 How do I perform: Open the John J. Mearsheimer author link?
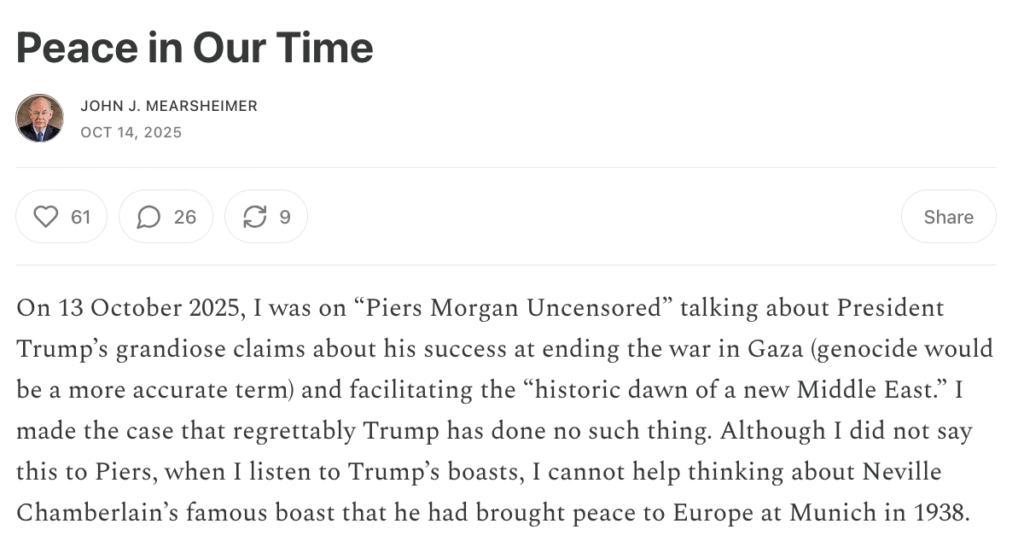pos(168,106)
